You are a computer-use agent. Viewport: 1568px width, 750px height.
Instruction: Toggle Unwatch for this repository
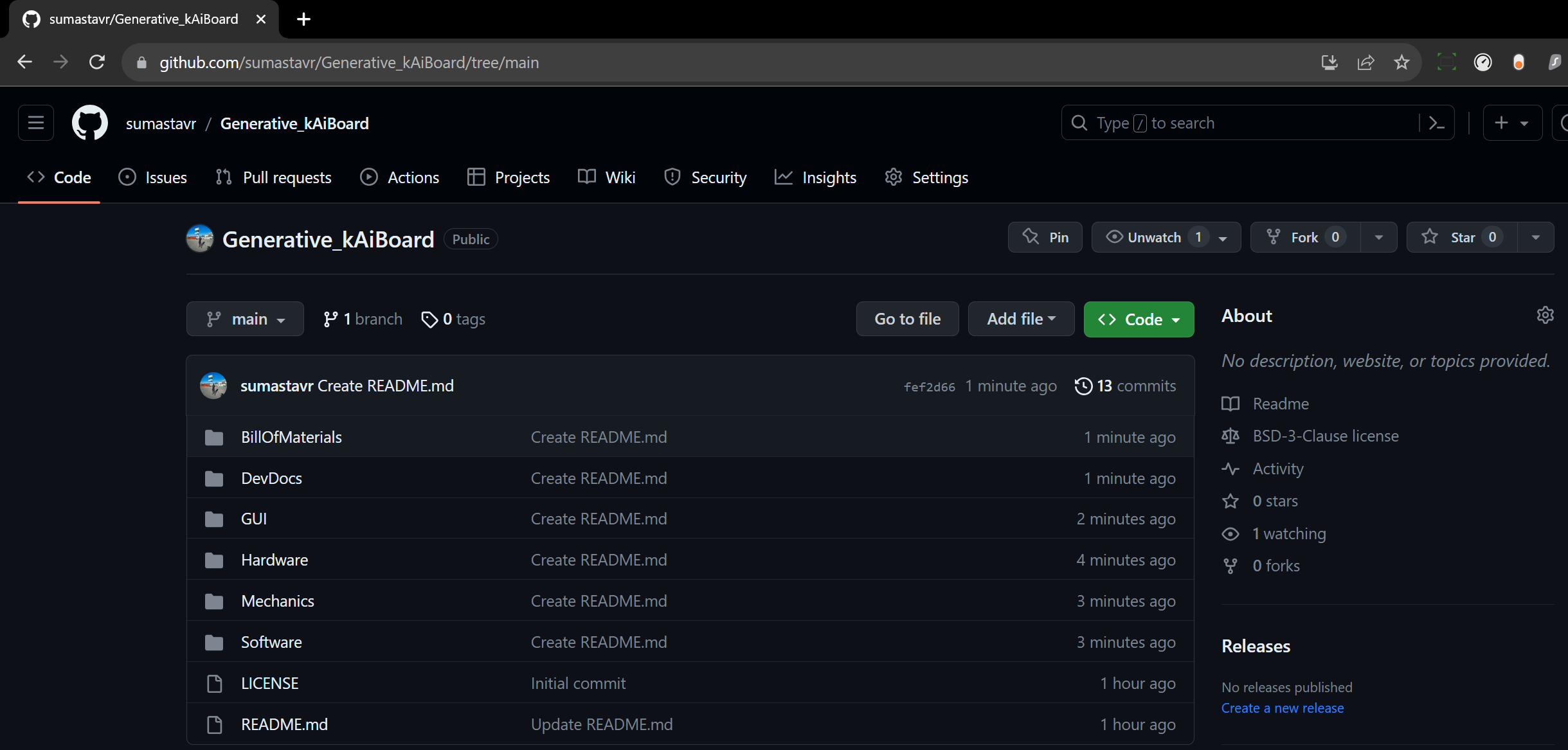(1155, 237)
